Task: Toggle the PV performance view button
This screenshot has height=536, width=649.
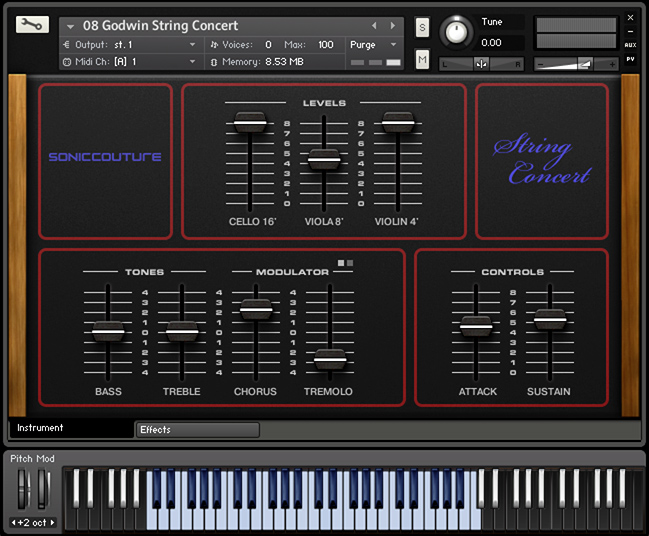Action: (x=630, y=59)
